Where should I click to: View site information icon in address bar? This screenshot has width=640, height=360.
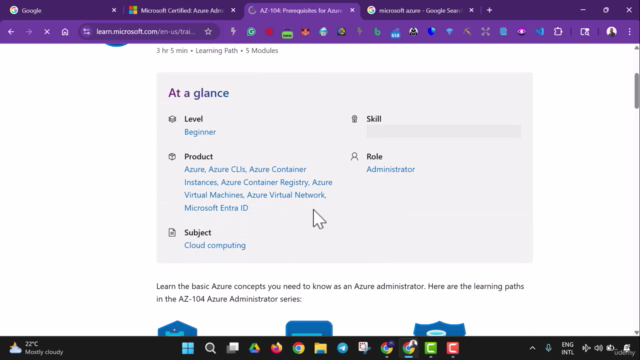point(87,31)
